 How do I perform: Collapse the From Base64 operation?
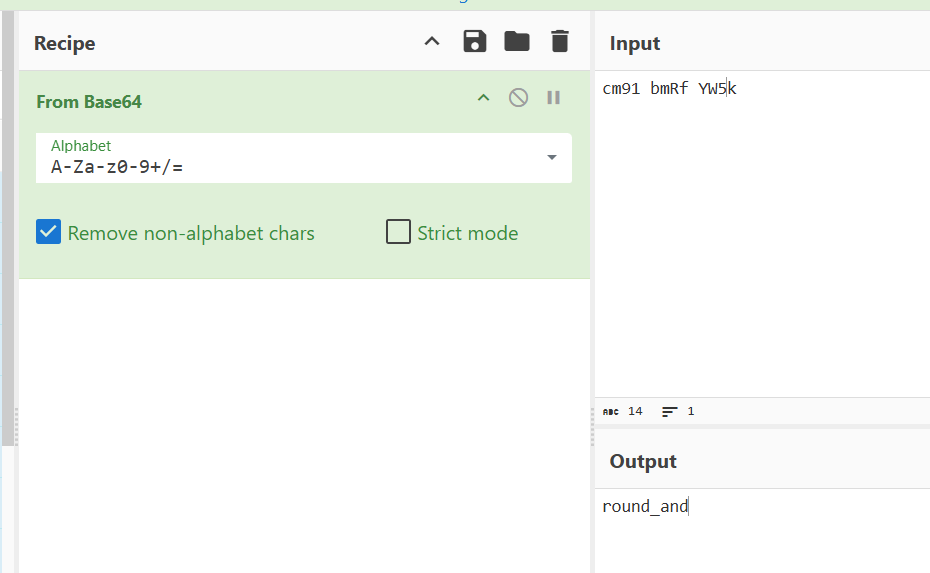point(483,98)
